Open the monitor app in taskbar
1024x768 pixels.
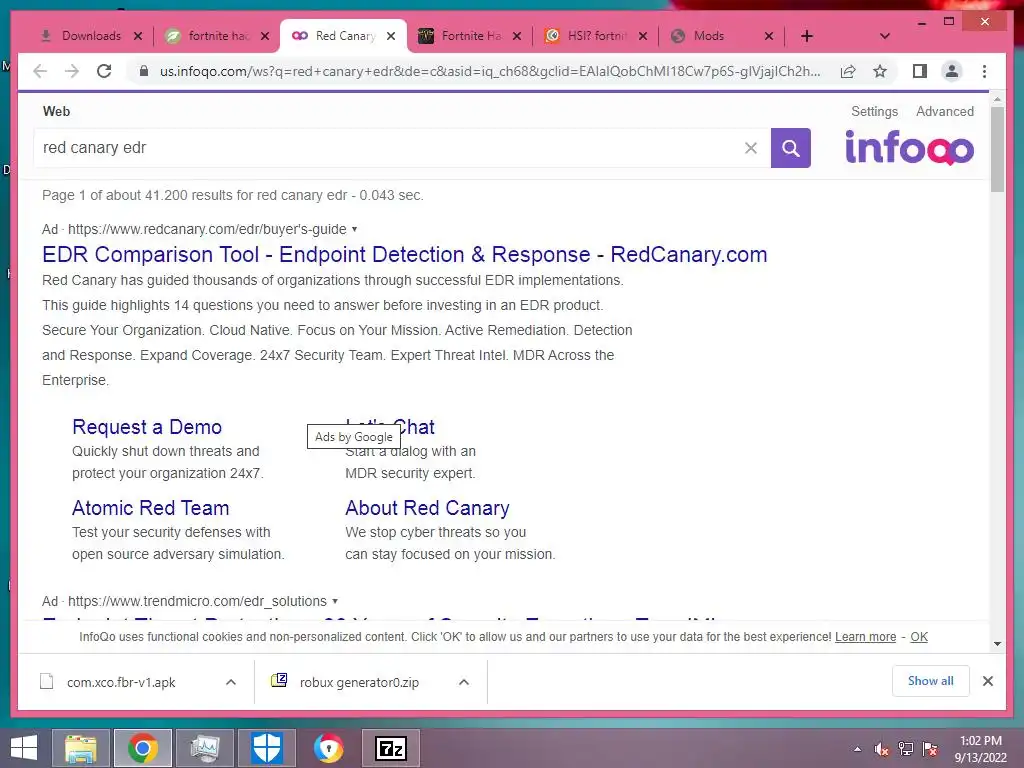pos(204,748)
